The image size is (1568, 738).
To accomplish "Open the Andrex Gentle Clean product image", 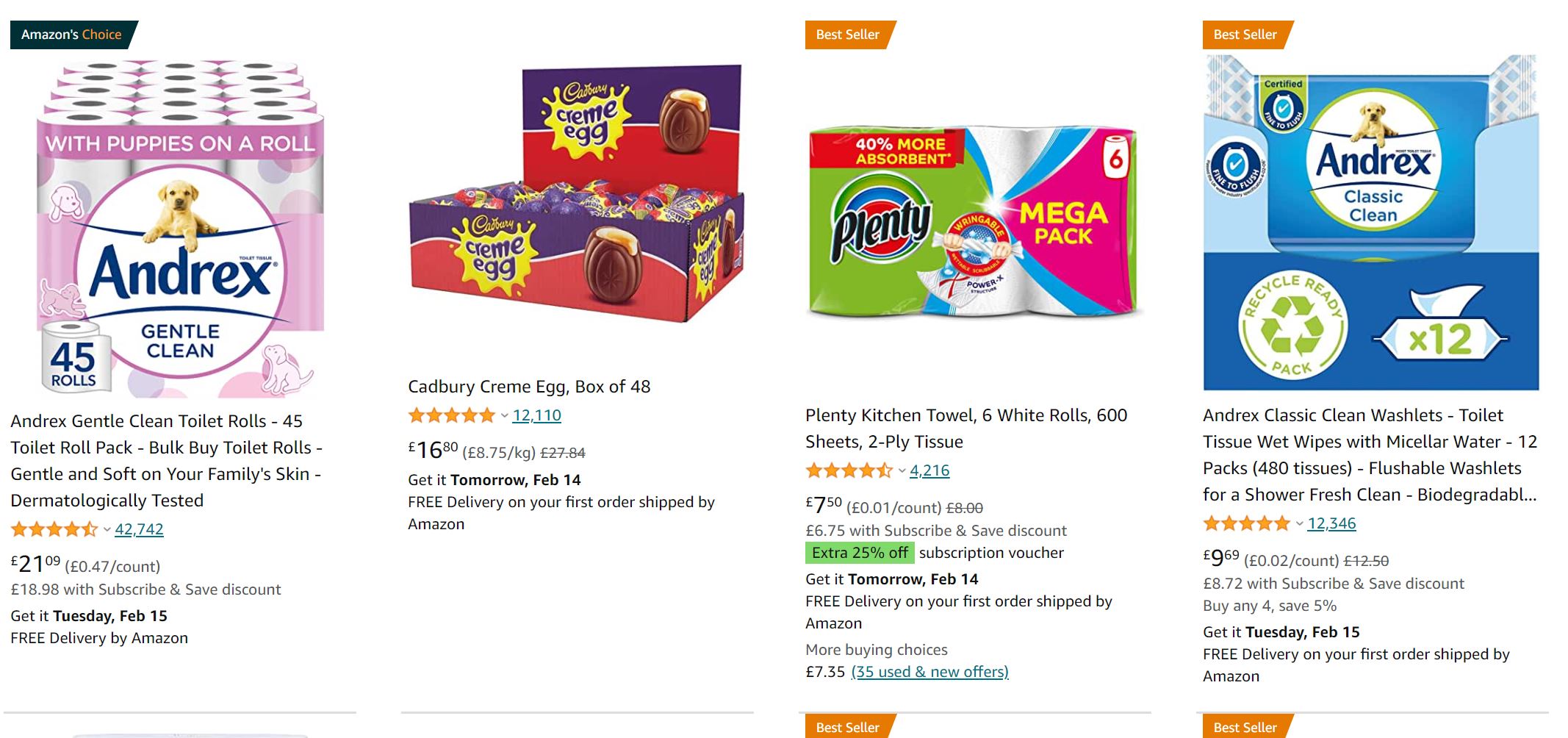I will 180,228.
